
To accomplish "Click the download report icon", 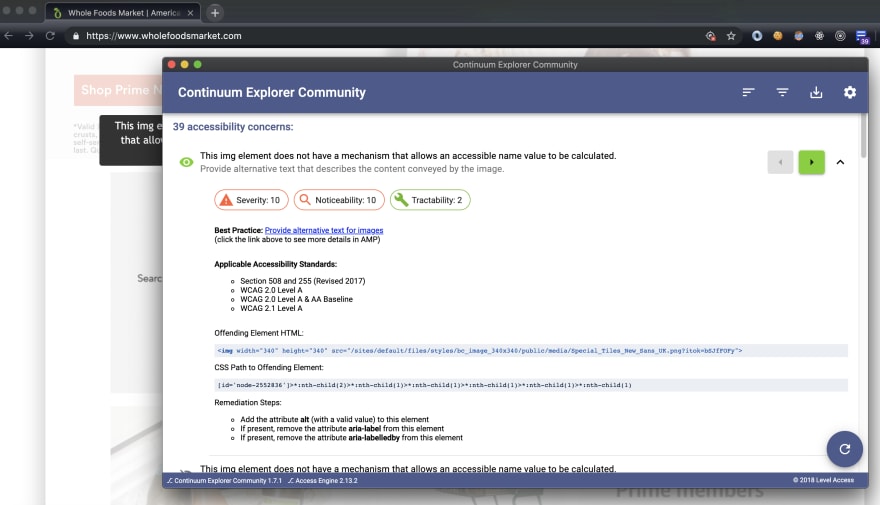I will coord(816,92).
